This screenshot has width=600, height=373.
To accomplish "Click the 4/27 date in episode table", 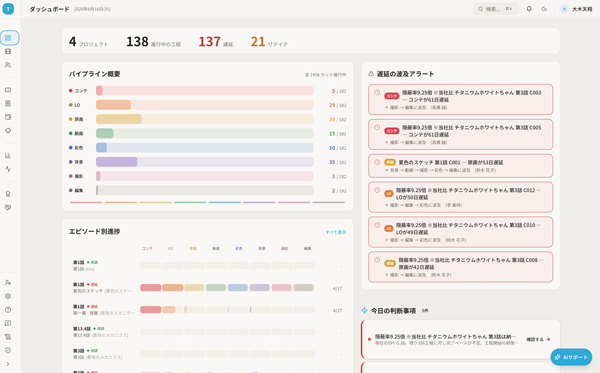I will tap(337, 311).
